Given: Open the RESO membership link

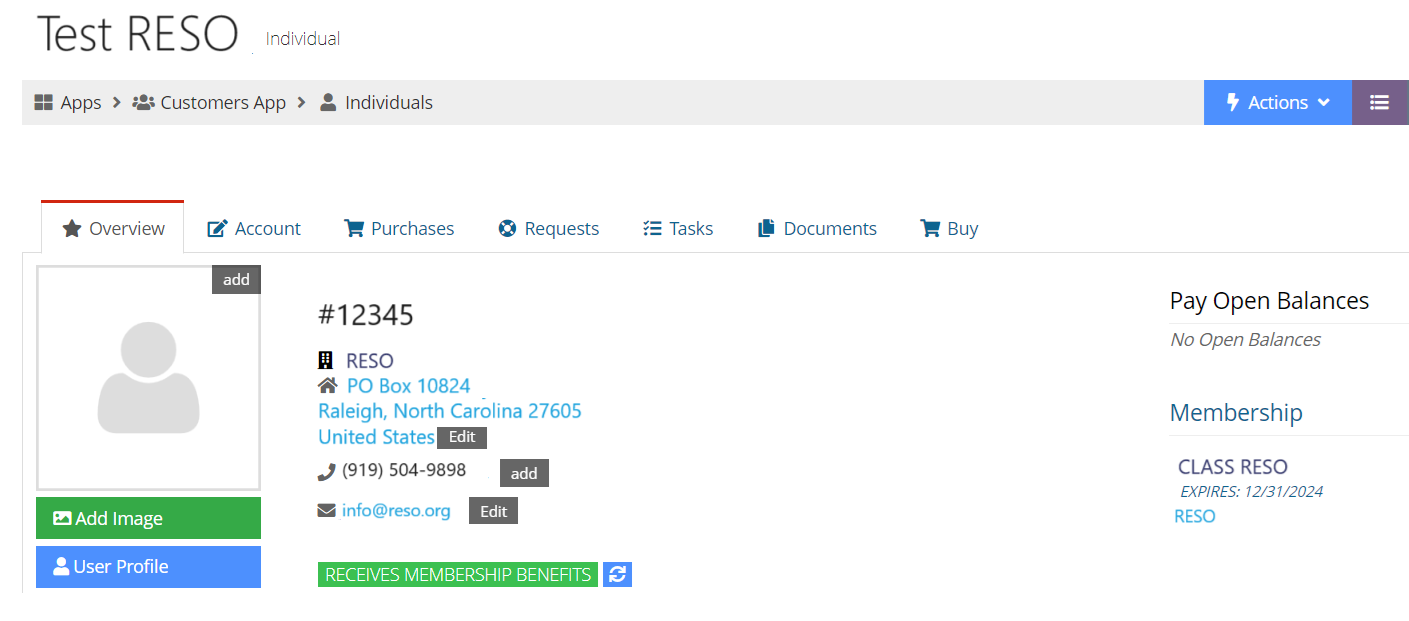Looking at the screenshot, I should [1195, 516].
